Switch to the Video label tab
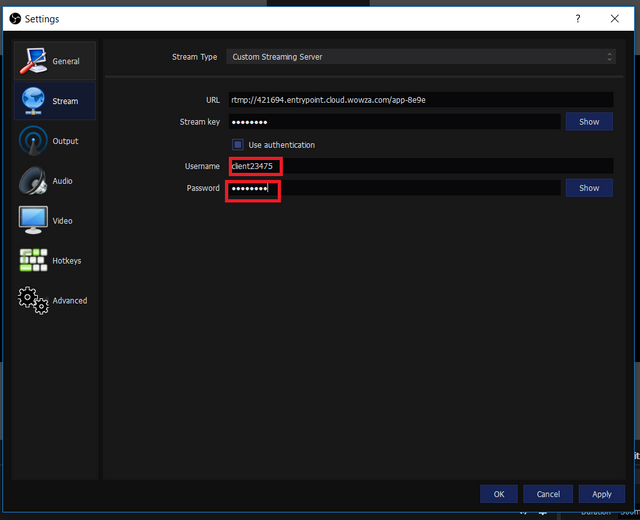Viewport: 640px width, 520px height. click(x=62, y=221)
